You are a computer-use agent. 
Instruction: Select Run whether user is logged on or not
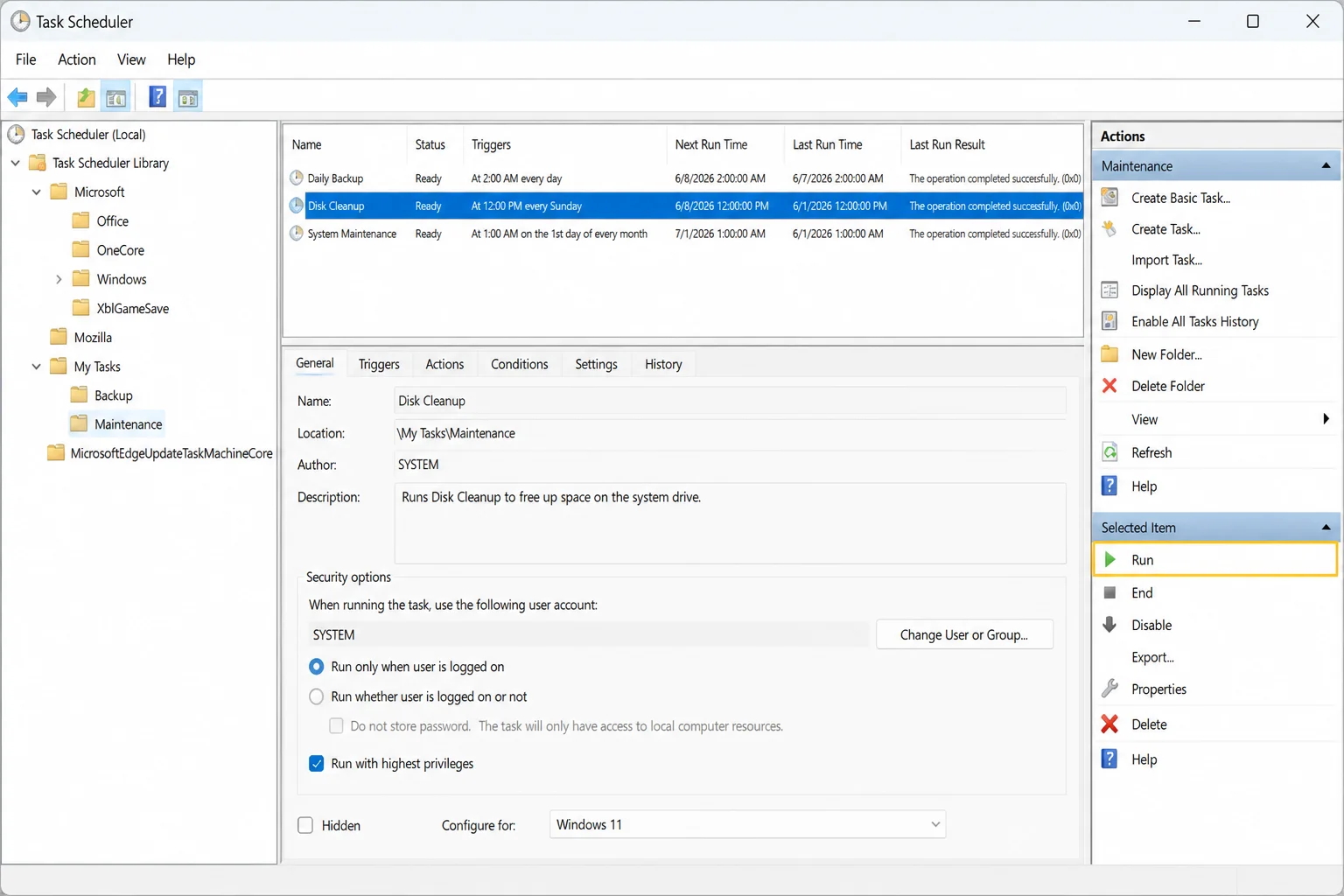[x=317, y=696]
